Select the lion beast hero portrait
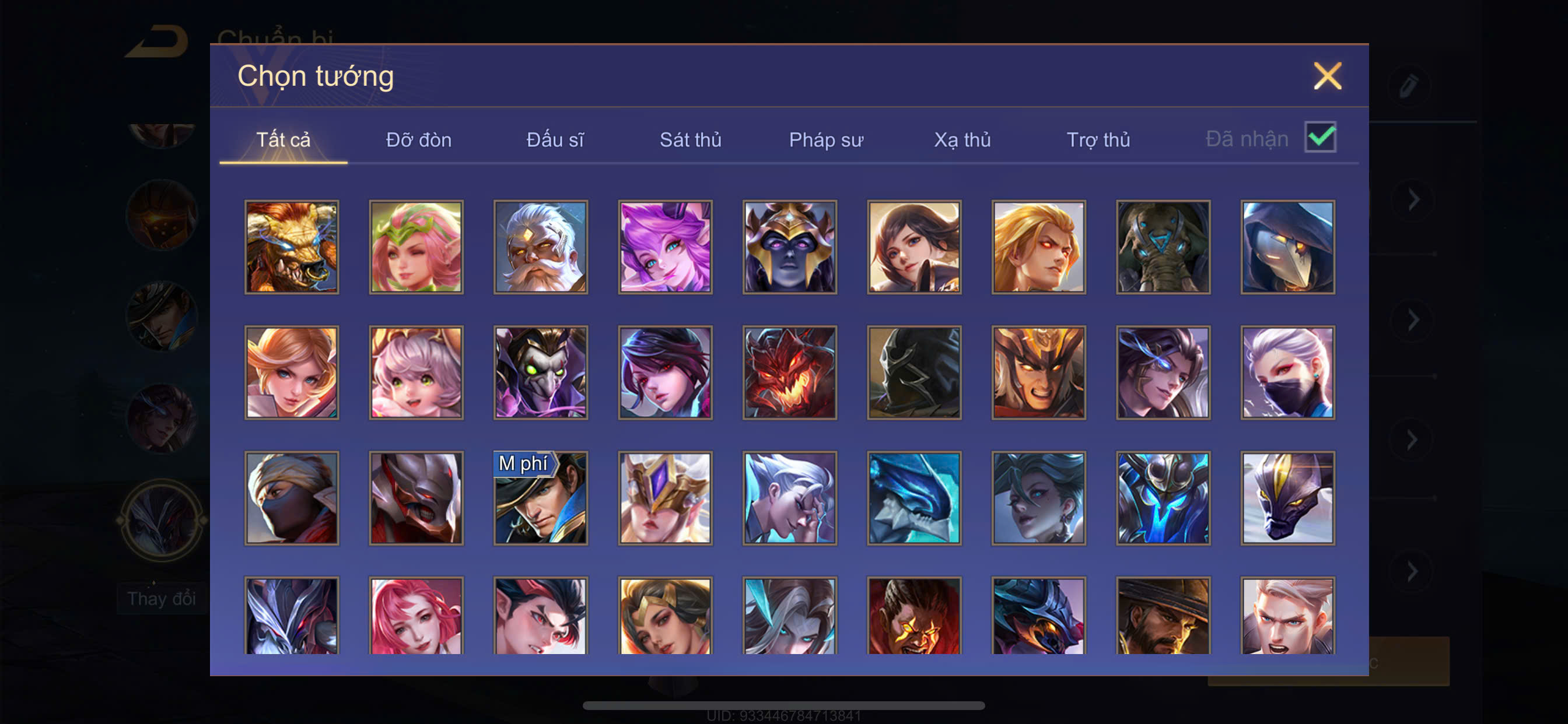This screenshot has width=1568, height=724. click(x=292, y=247)
